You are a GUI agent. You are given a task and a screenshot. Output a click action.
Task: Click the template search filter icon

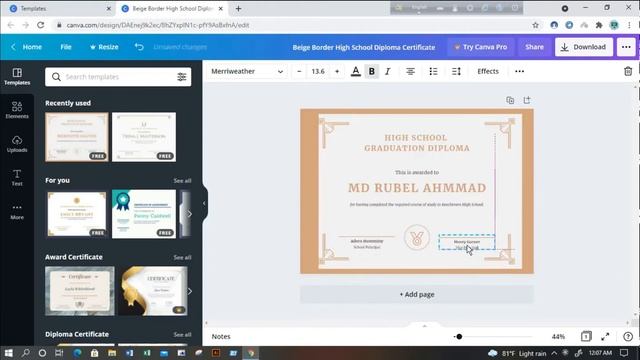tap(182, 77)
